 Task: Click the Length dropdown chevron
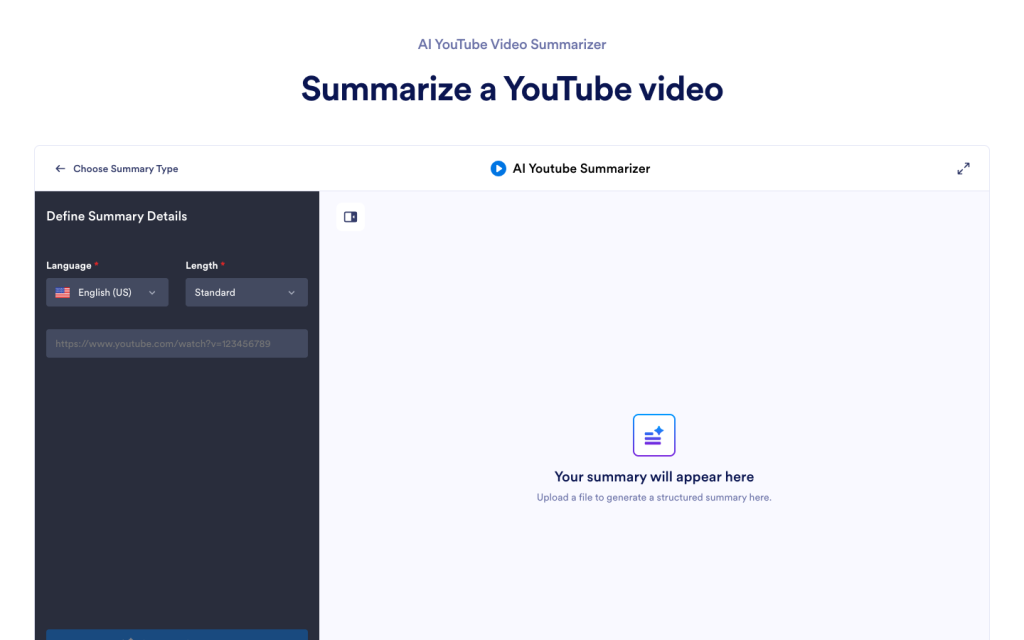[291, 293]
